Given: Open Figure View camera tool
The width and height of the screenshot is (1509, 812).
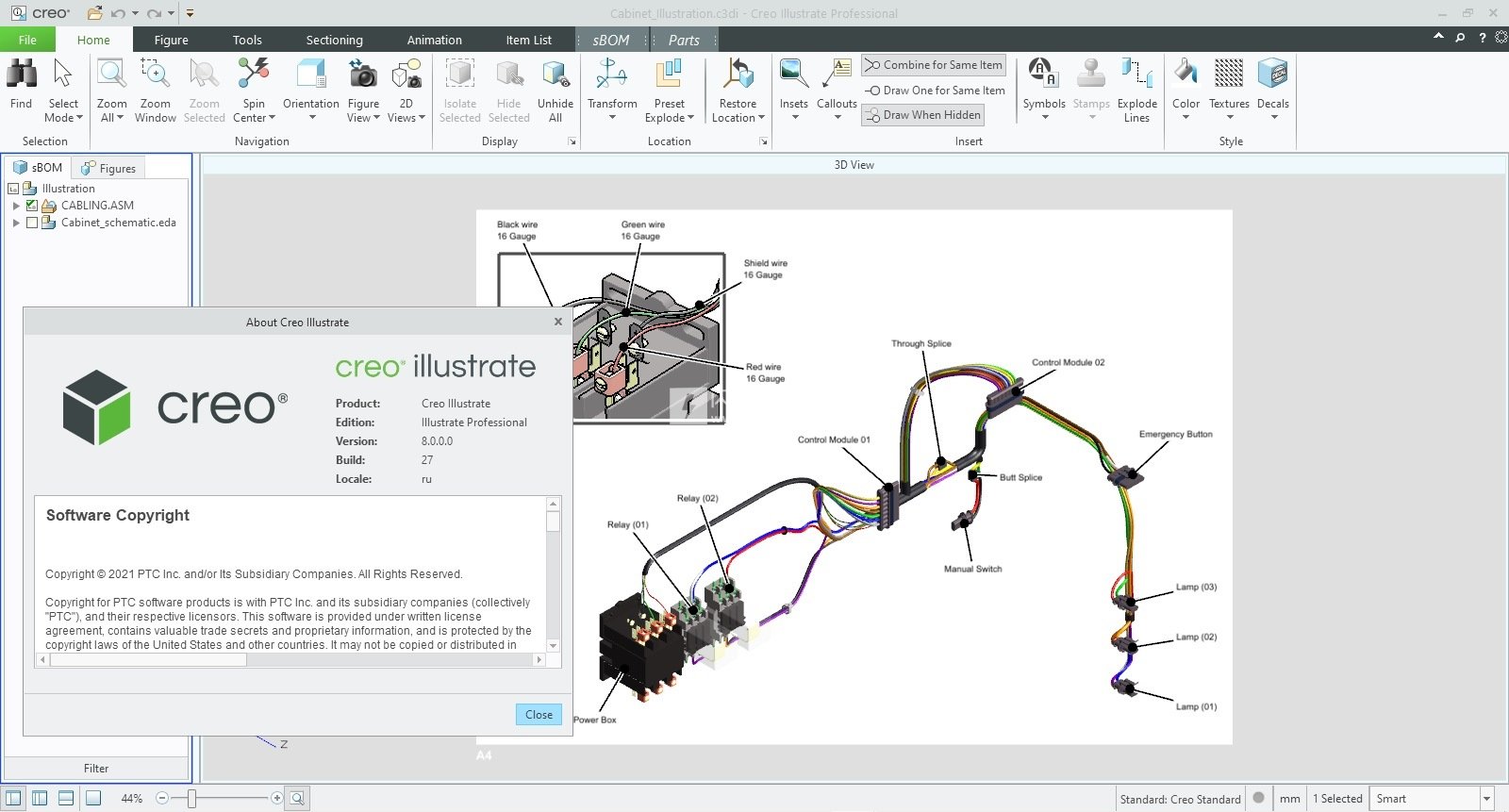Looking at the screenshot, I should 363,90.
